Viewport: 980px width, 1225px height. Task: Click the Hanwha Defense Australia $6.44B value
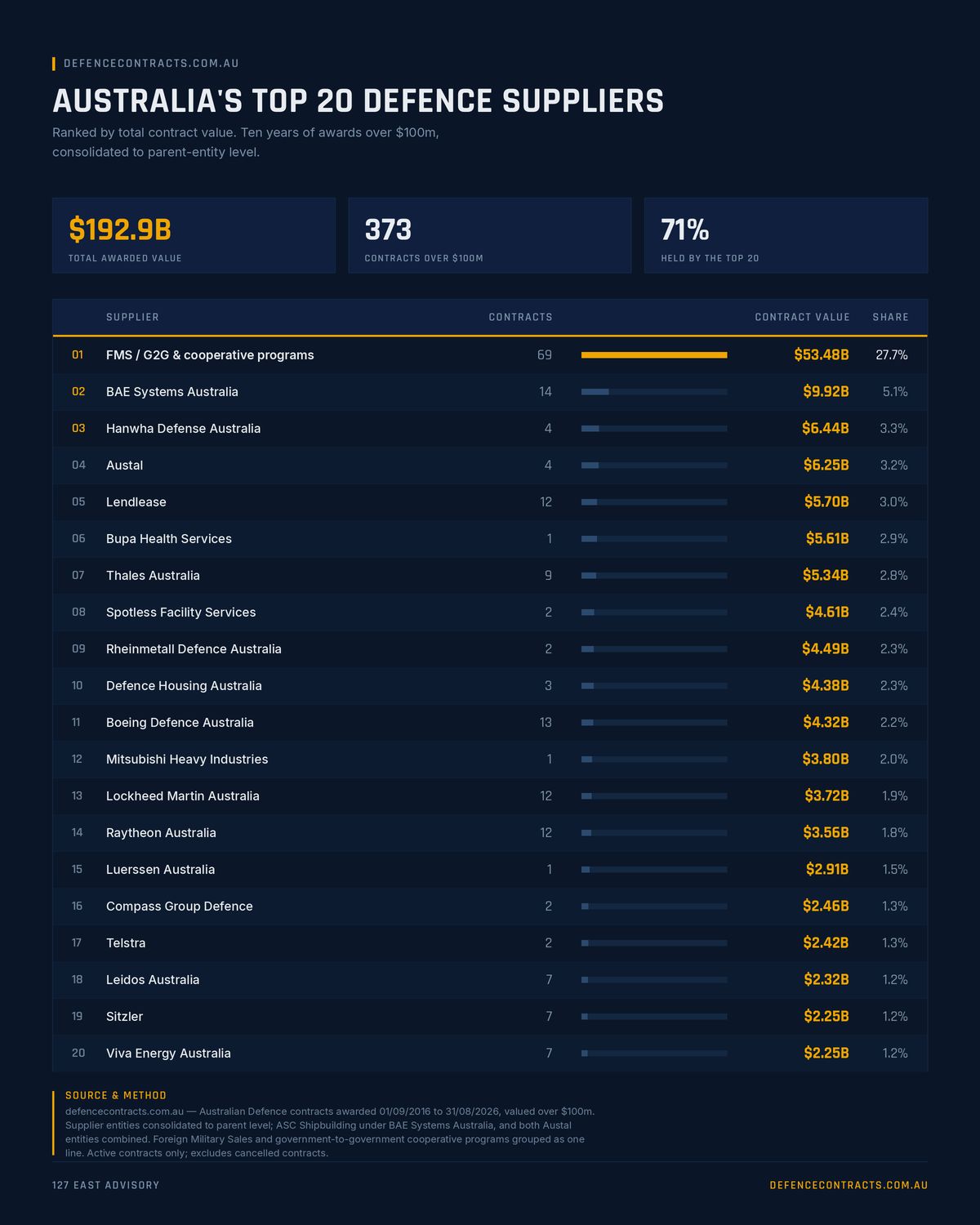tap(825, 429)
